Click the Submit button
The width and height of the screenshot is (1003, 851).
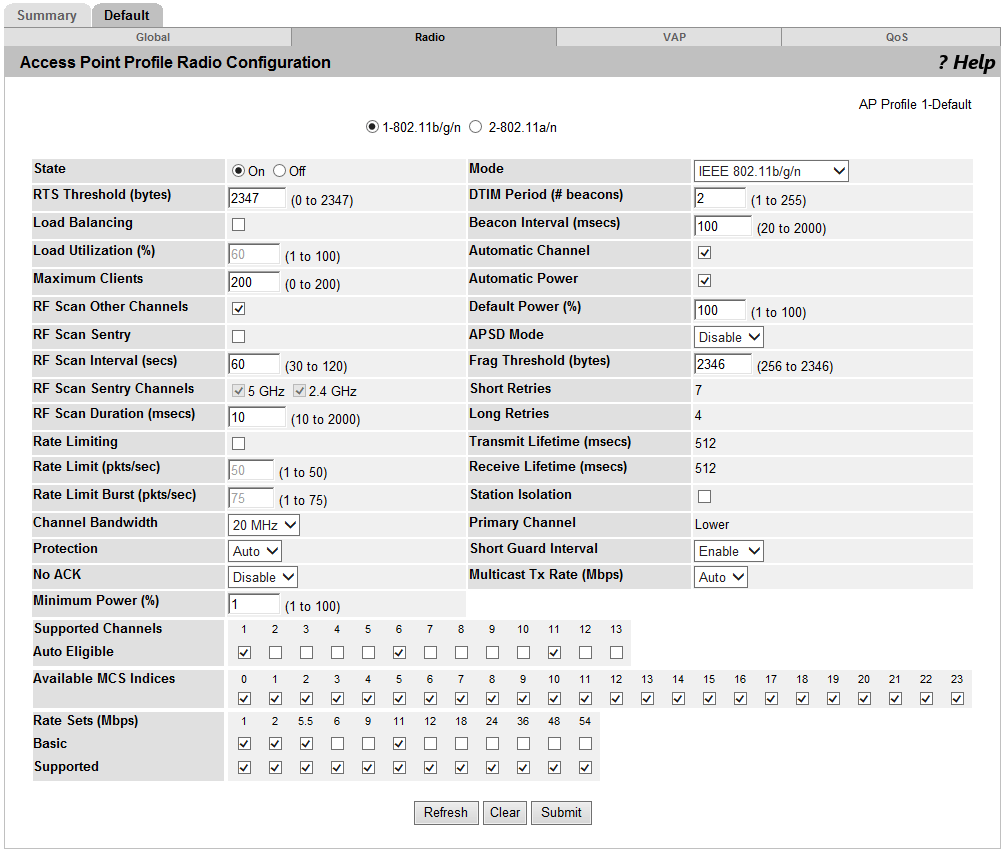point(560,812)
